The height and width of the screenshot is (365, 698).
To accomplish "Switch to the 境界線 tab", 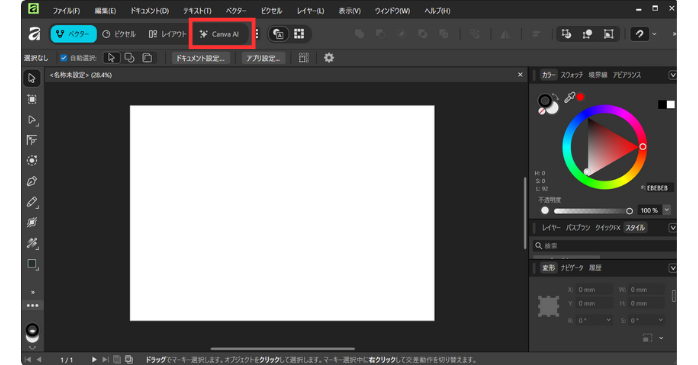I will point(598,75).
